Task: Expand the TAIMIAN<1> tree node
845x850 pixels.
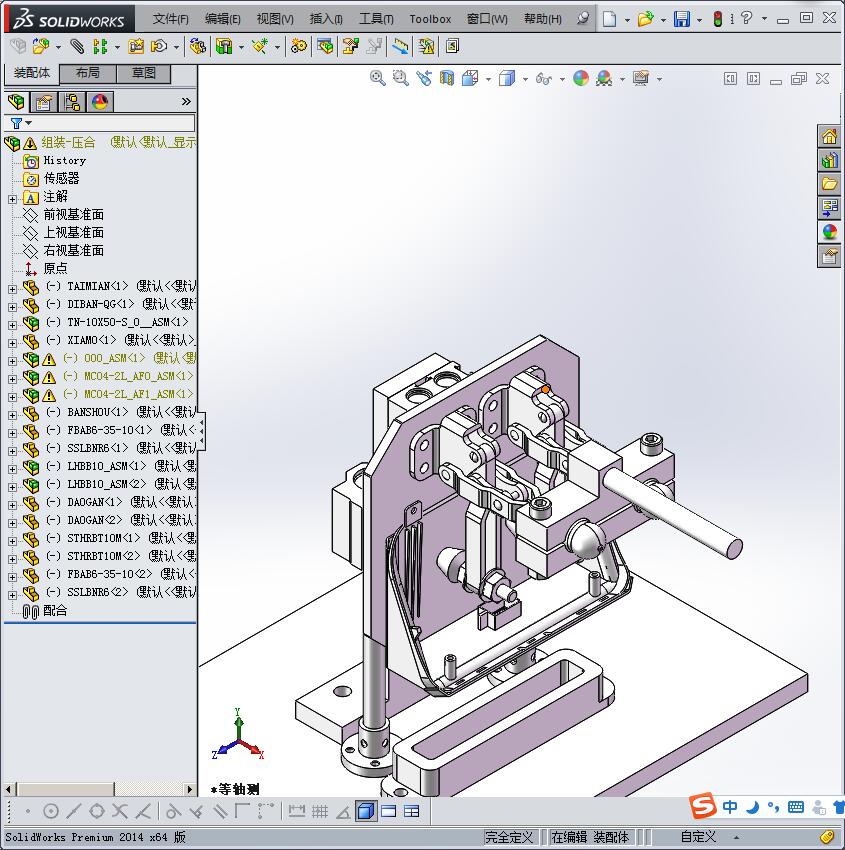Action: 12,289
